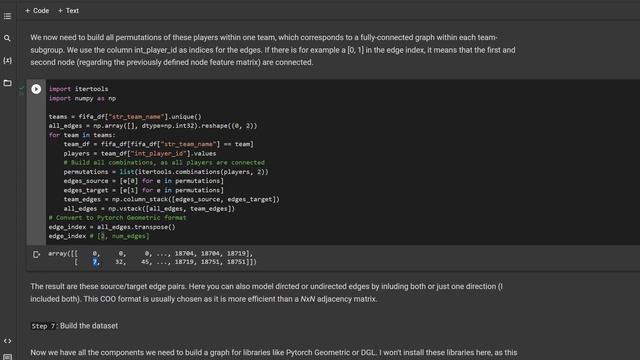Image resolution: width=640 pixels, height=360 pixels.
Task: Open the variables inspector icon
Action: [7, 60]
